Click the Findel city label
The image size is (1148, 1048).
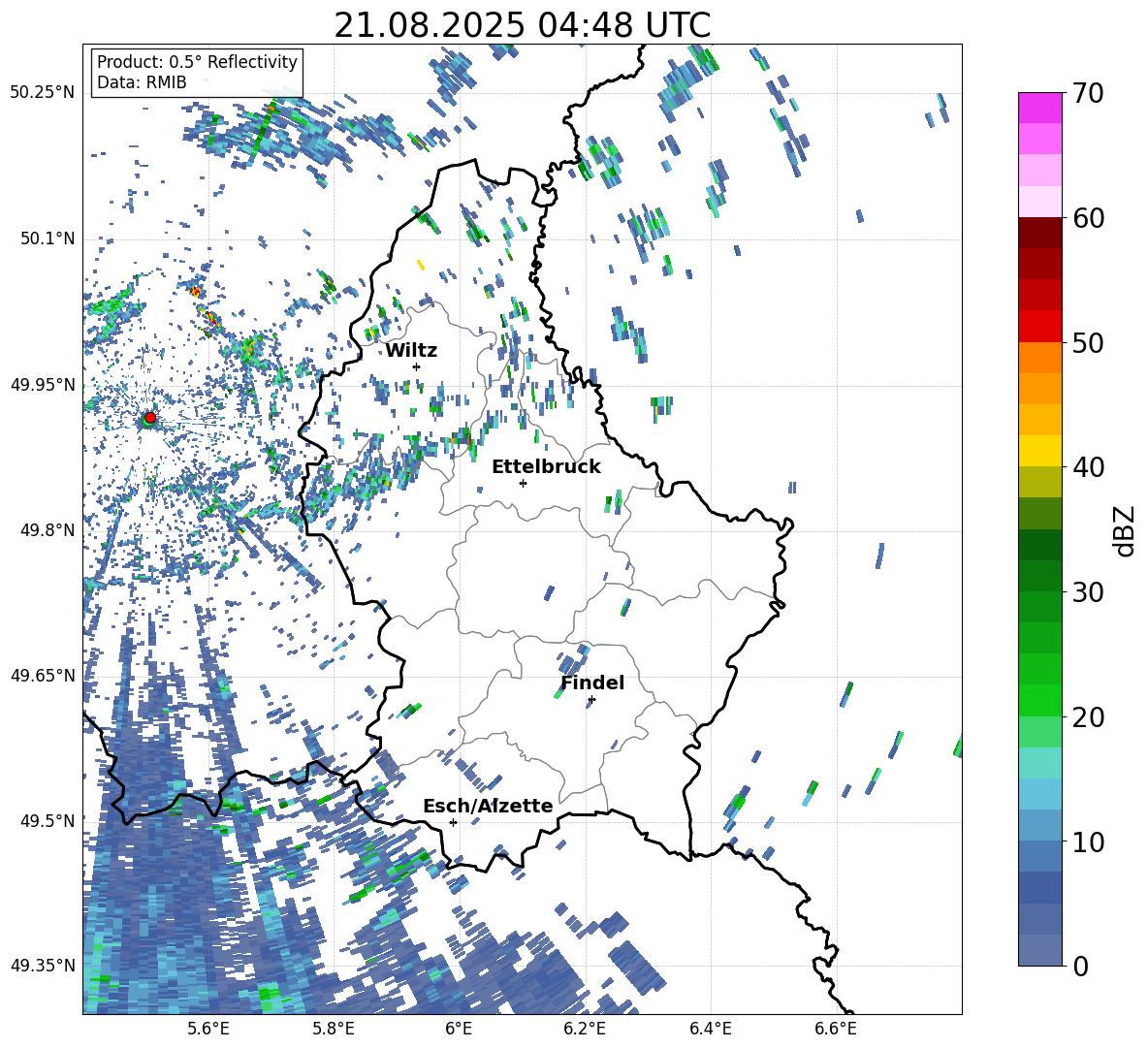592,683
